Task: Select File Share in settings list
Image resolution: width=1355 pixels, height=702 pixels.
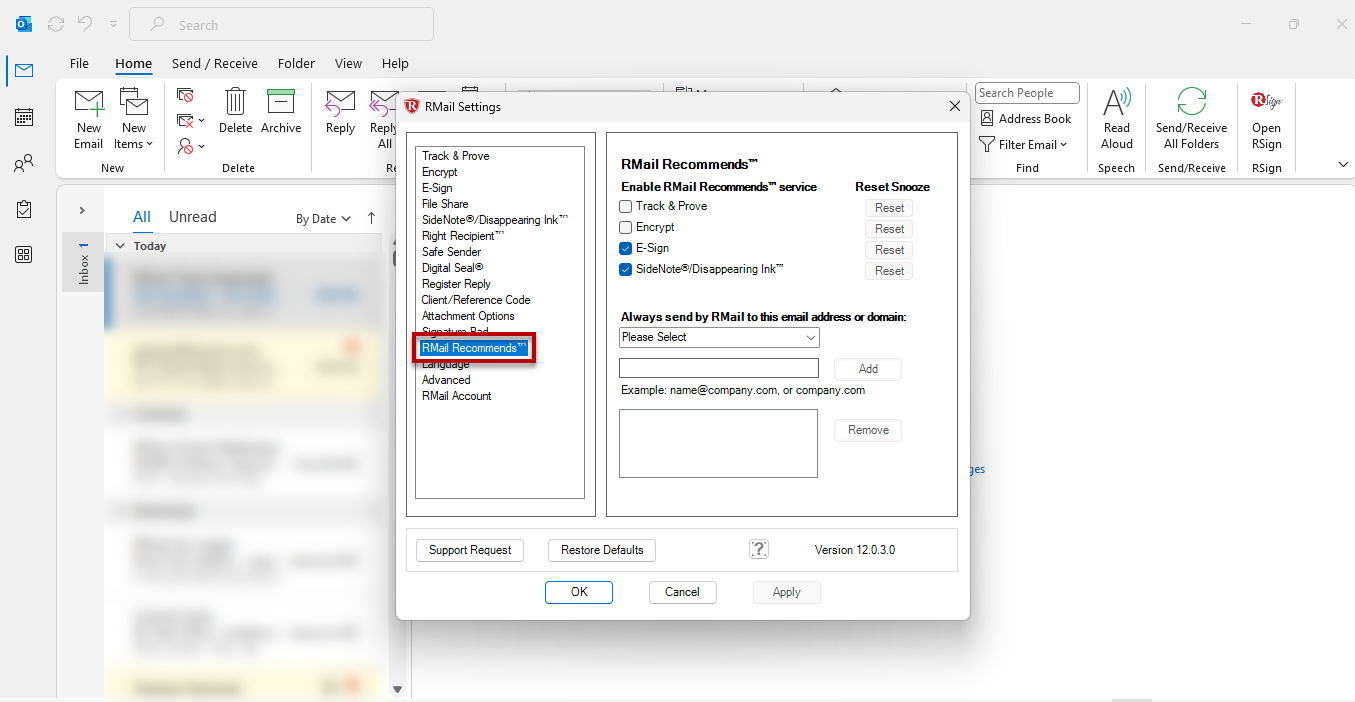Action: point(445,204)
